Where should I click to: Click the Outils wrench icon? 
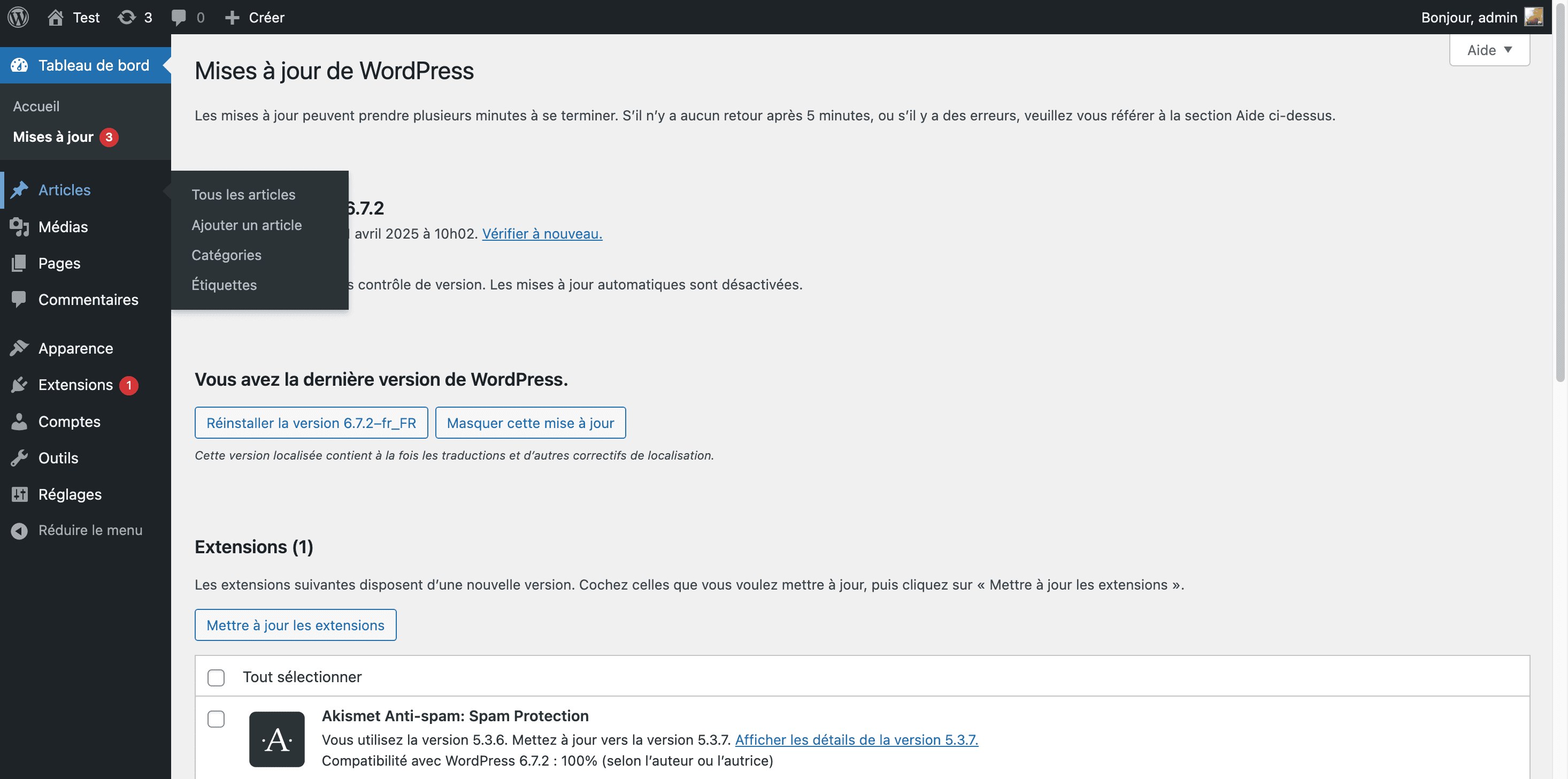coord(19,457)
